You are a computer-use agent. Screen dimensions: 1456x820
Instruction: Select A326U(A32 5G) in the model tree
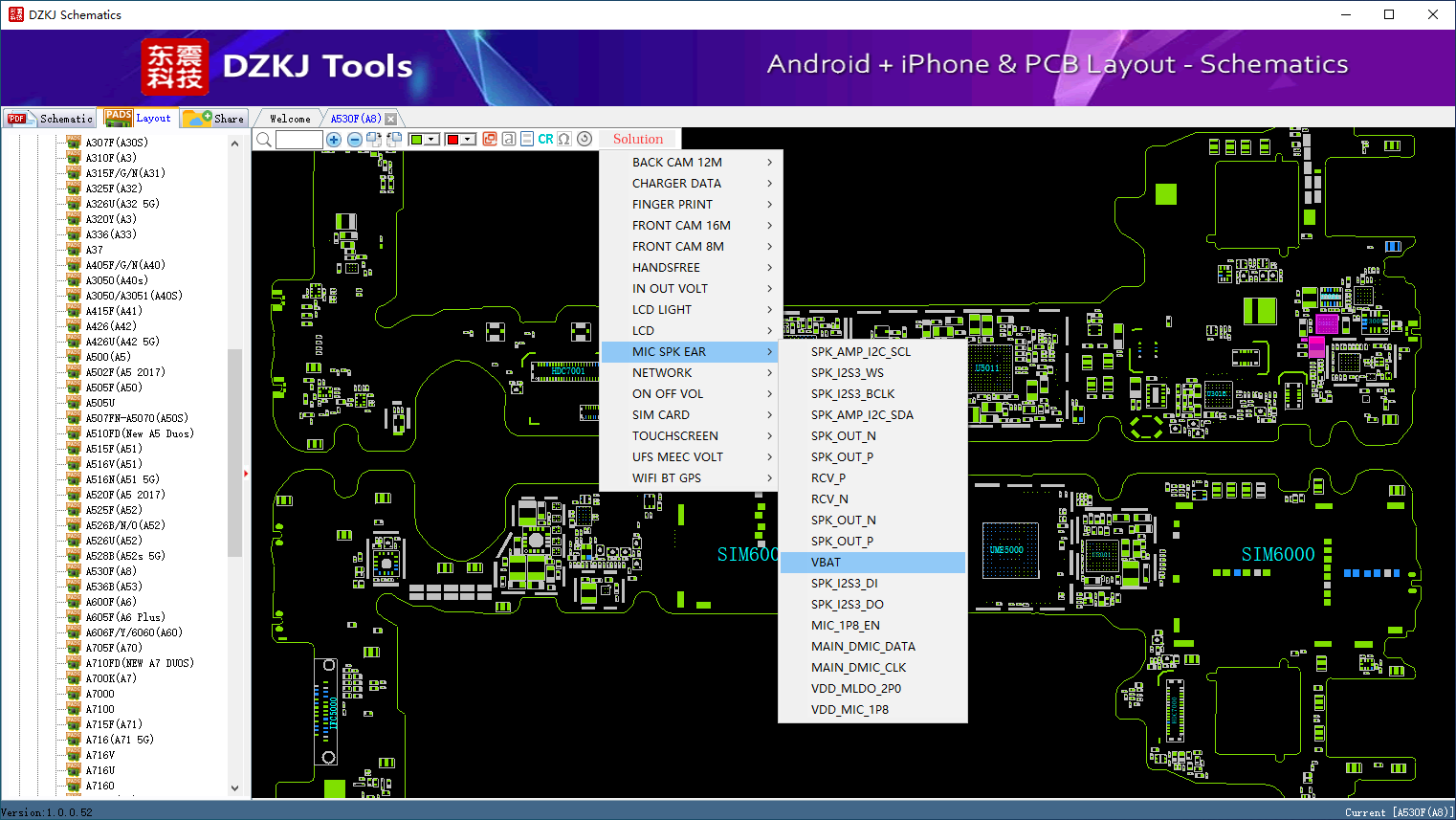pos(122,204)
